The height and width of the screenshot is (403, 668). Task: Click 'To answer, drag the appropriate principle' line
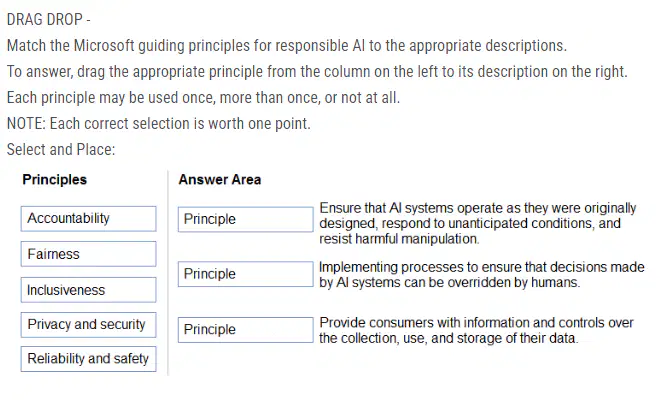pyautogui.click(x=317, y=72)
